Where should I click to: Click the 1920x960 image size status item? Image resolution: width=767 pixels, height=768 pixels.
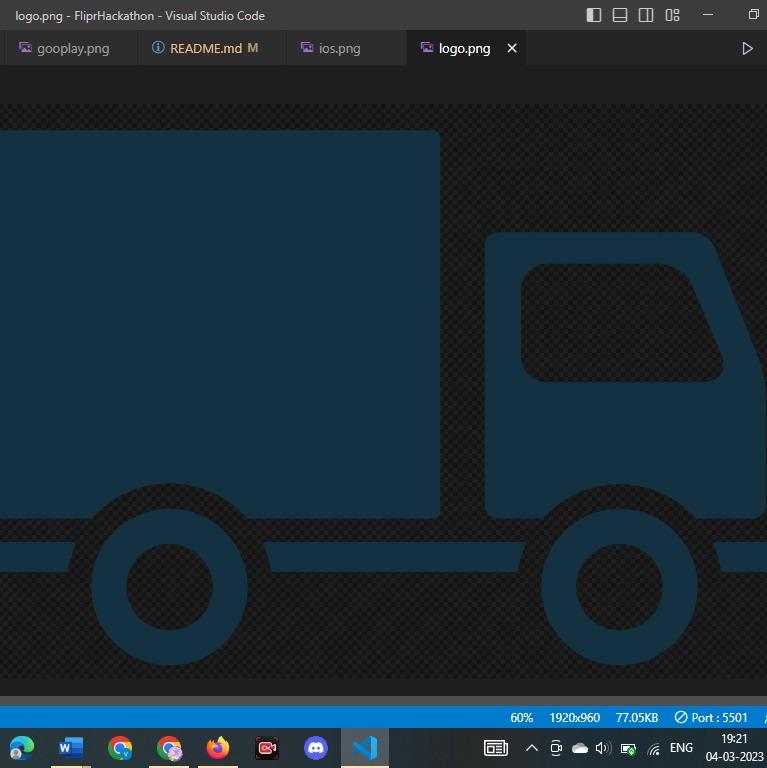pyautogui.click(x=574, y=717)
